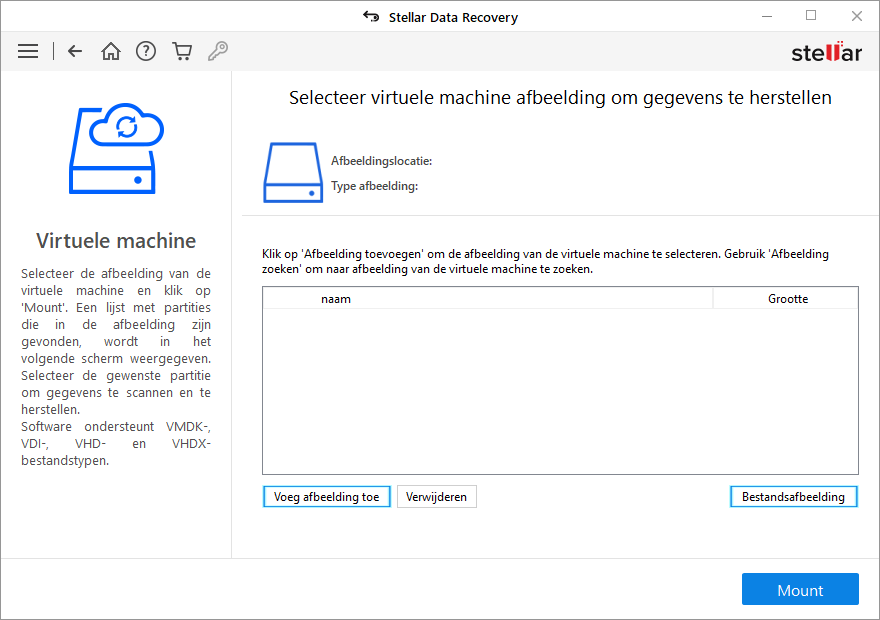The width and height of the screenshot is (880, 620).
Task: Click the 'Type afbeelding:' label
Action: 374,186
